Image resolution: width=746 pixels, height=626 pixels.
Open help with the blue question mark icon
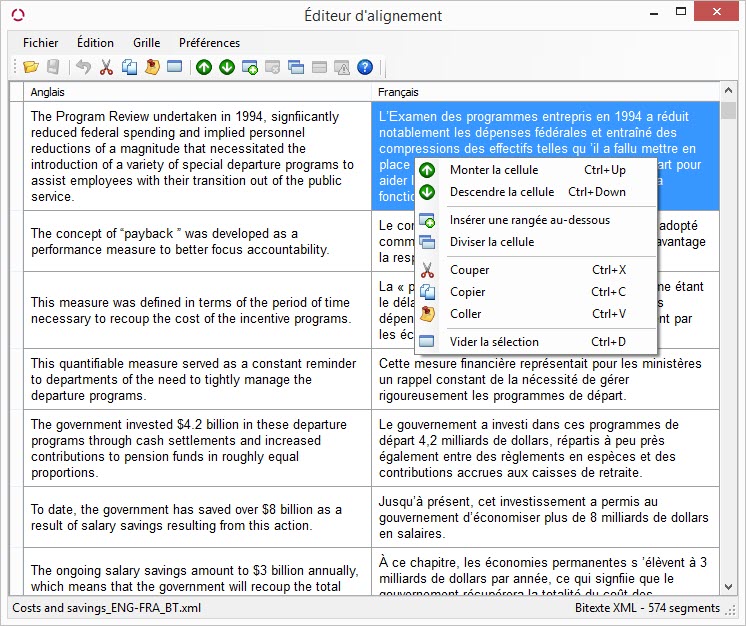[365, 67]
